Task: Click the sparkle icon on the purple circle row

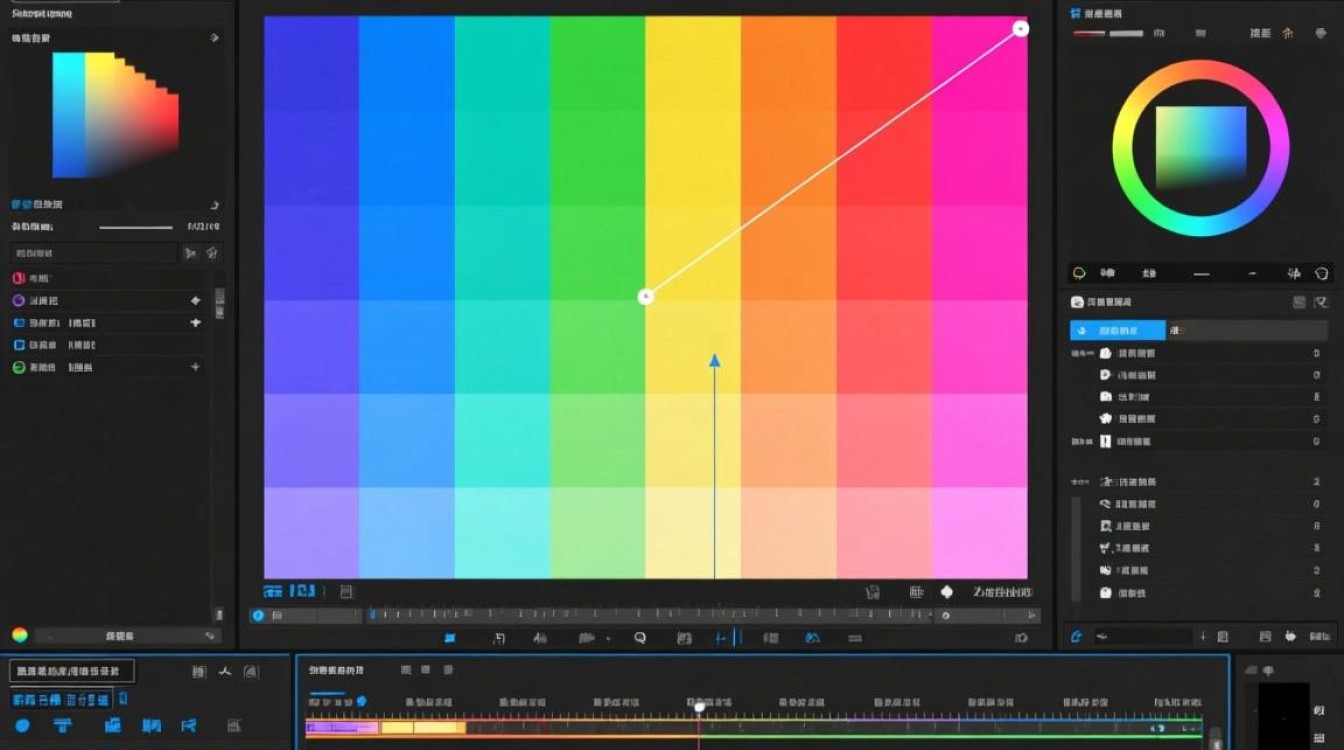Action: click(195, 300)
